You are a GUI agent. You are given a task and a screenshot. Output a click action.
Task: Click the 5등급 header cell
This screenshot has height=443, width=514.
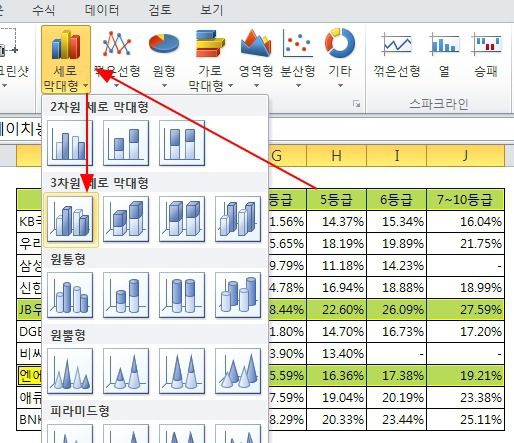pyautogui.click(x=336, y=199)
